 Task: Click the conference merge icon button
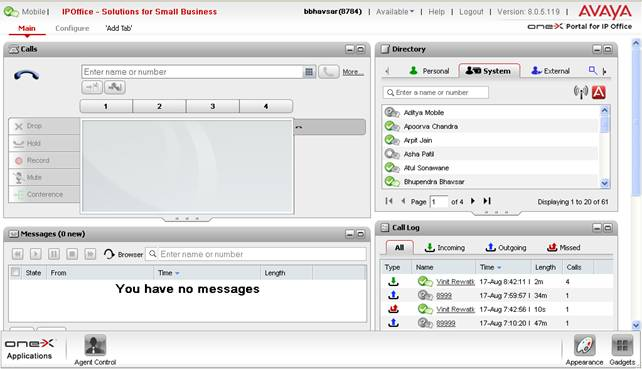pos(115,87)
